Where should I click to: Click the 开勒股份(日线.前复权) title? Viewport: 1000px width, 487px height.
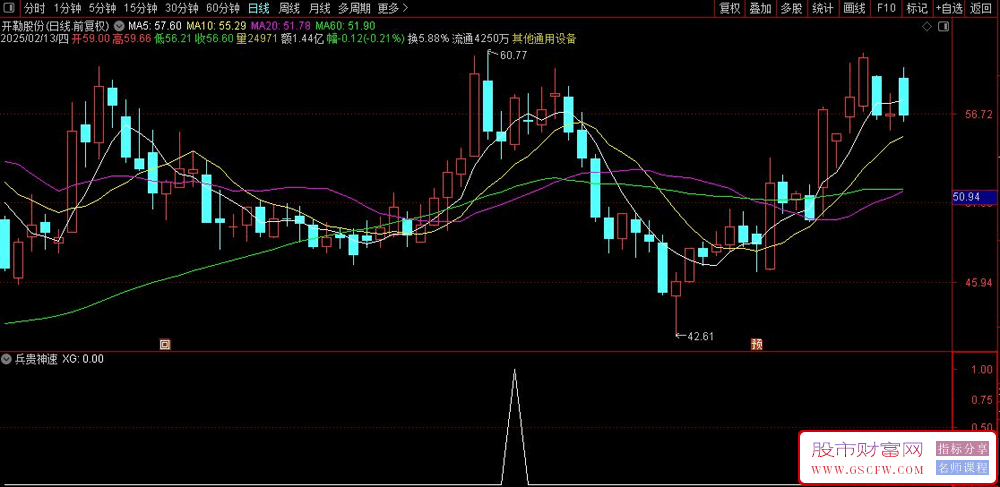[x=57, y=27]
